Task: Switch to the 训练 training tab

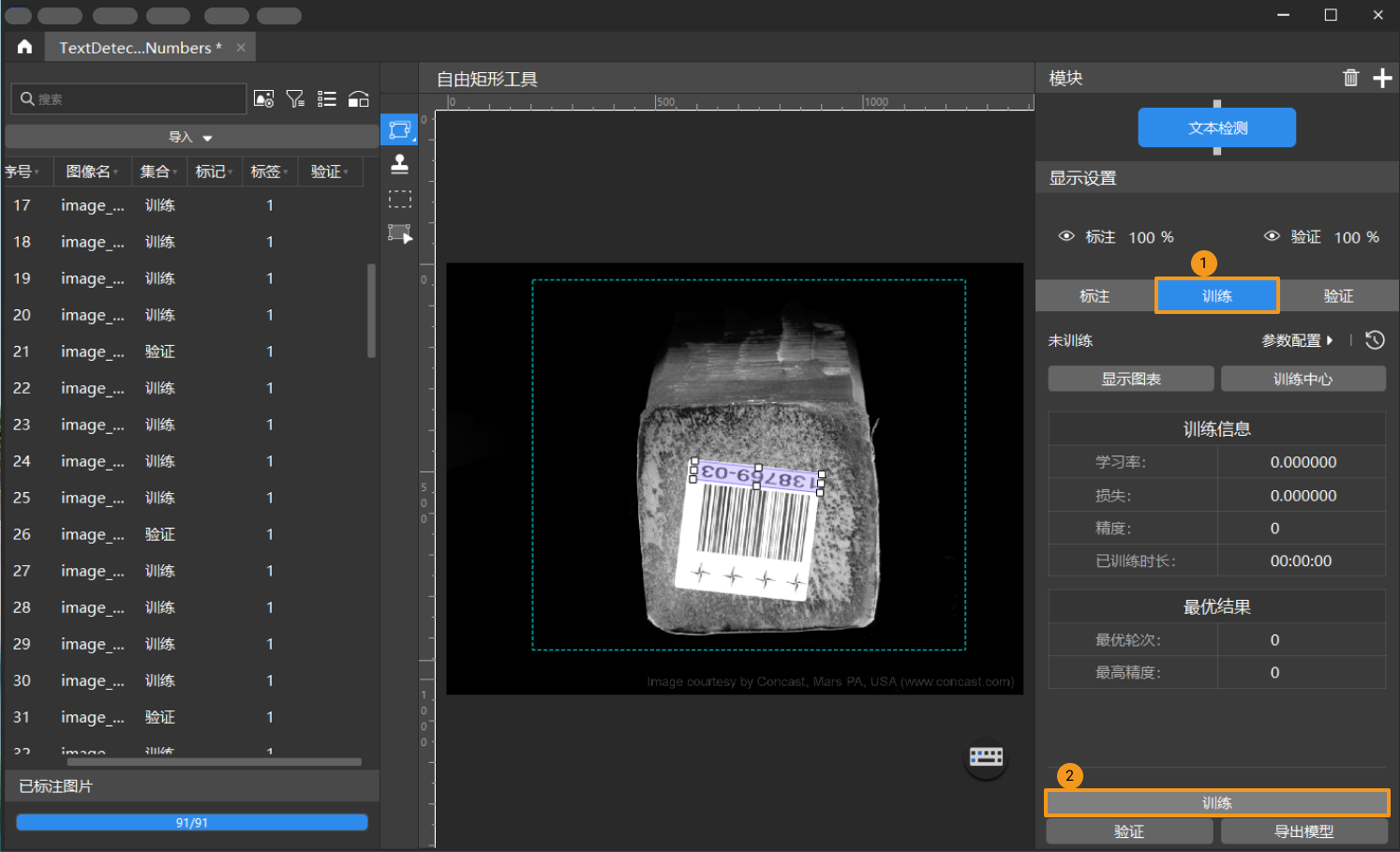Action: point(1217,296)
